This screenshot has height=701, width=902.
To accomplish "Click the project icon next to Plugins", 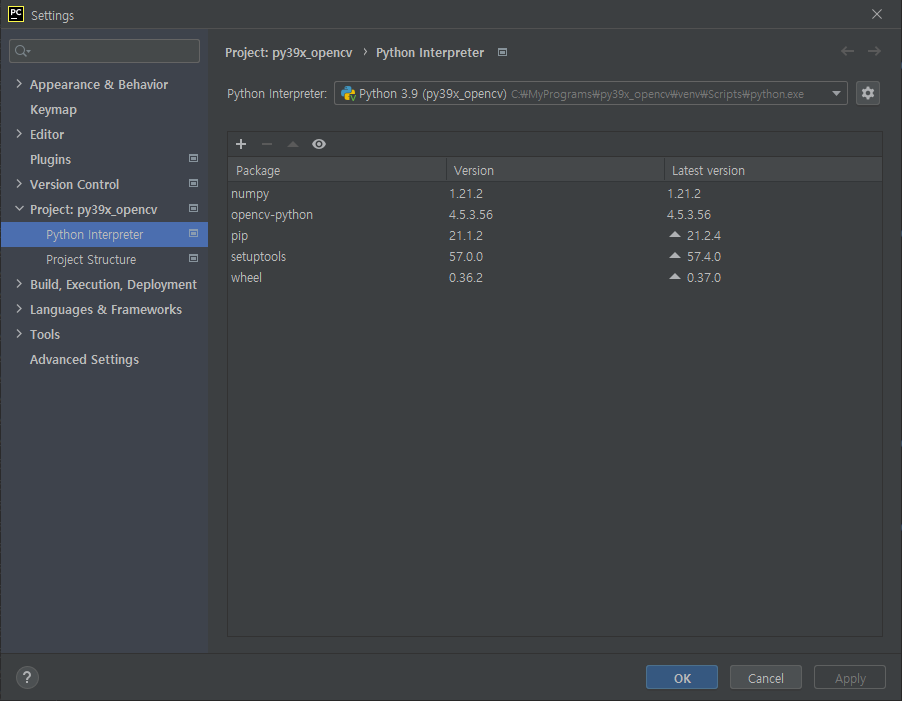I will (193, 158).
